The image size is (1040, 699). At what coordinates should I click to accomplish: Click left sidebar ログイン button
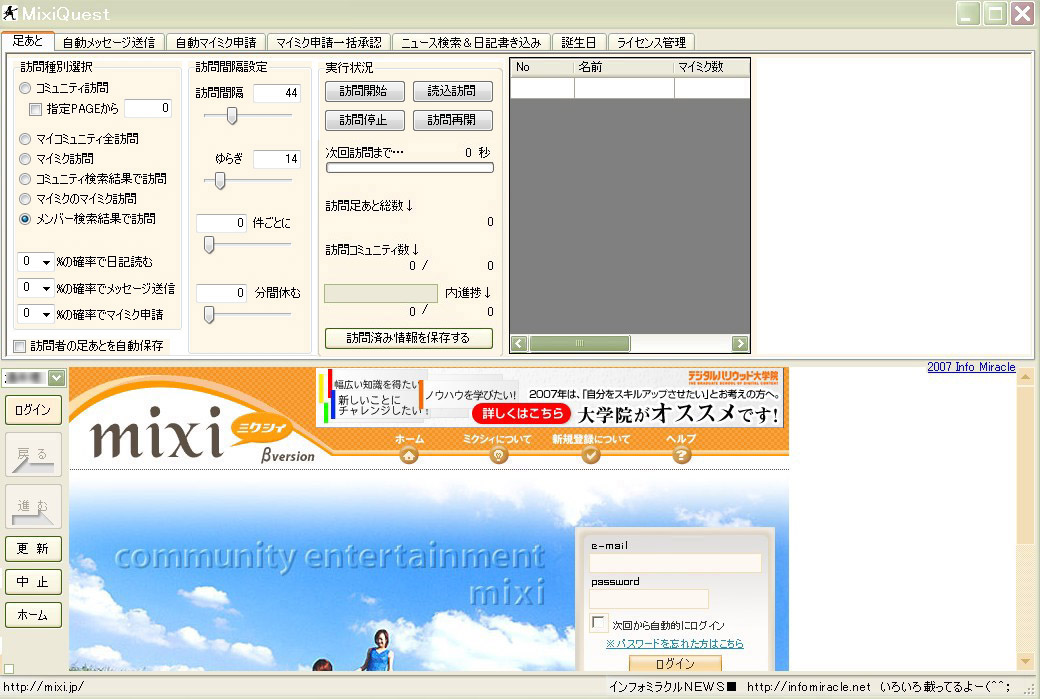coord(33,410)
